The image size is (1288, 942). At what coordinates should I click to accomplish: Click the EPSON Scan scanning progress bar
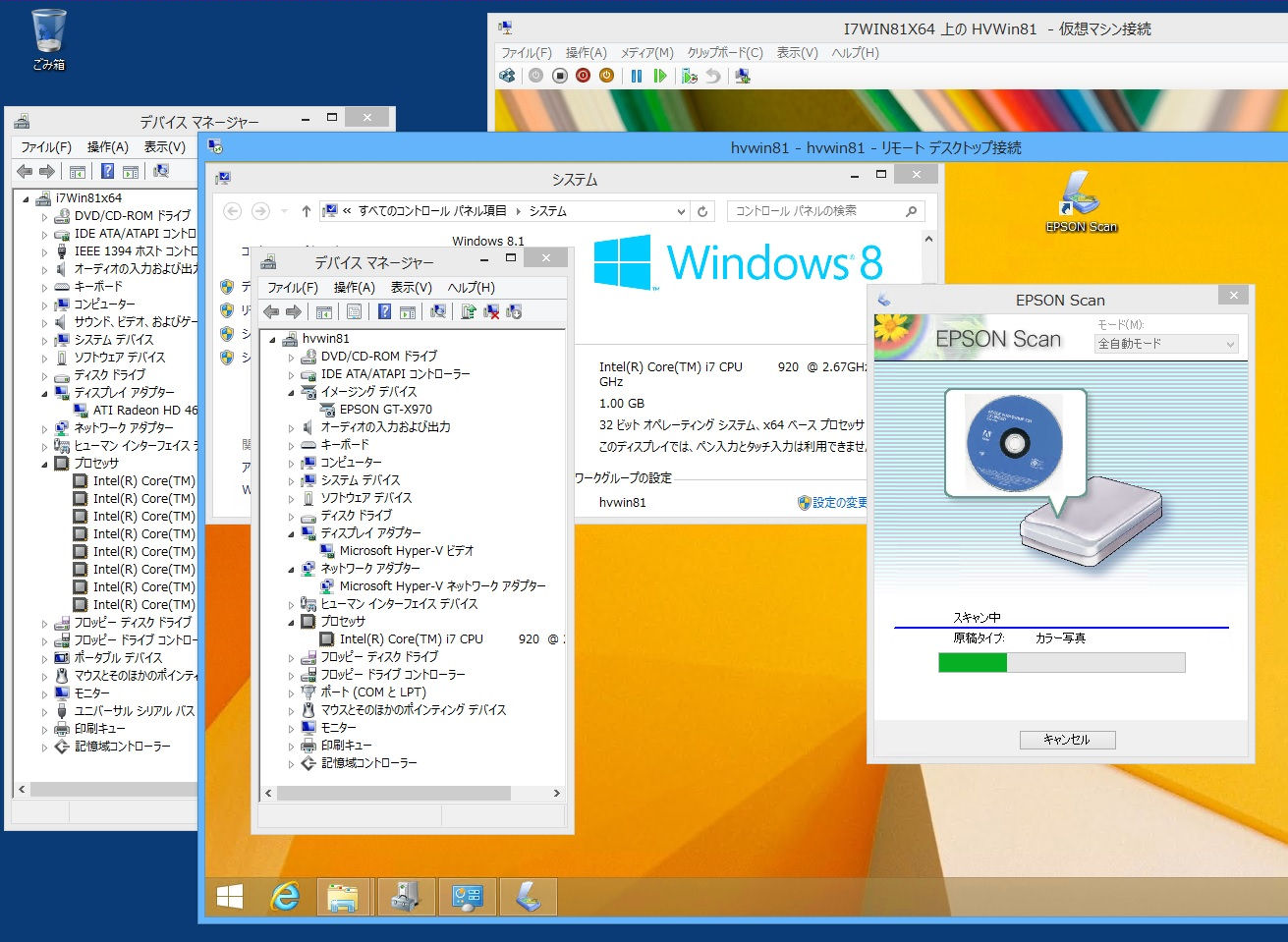click(x=1061, y=662)
